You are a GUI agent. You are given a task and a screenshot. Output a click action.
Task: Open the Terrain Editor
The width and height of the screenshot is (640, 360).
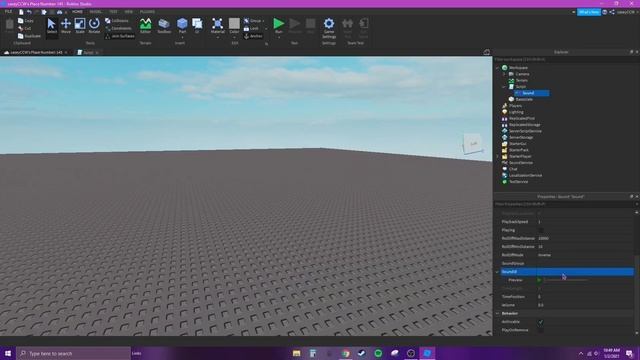145,26
